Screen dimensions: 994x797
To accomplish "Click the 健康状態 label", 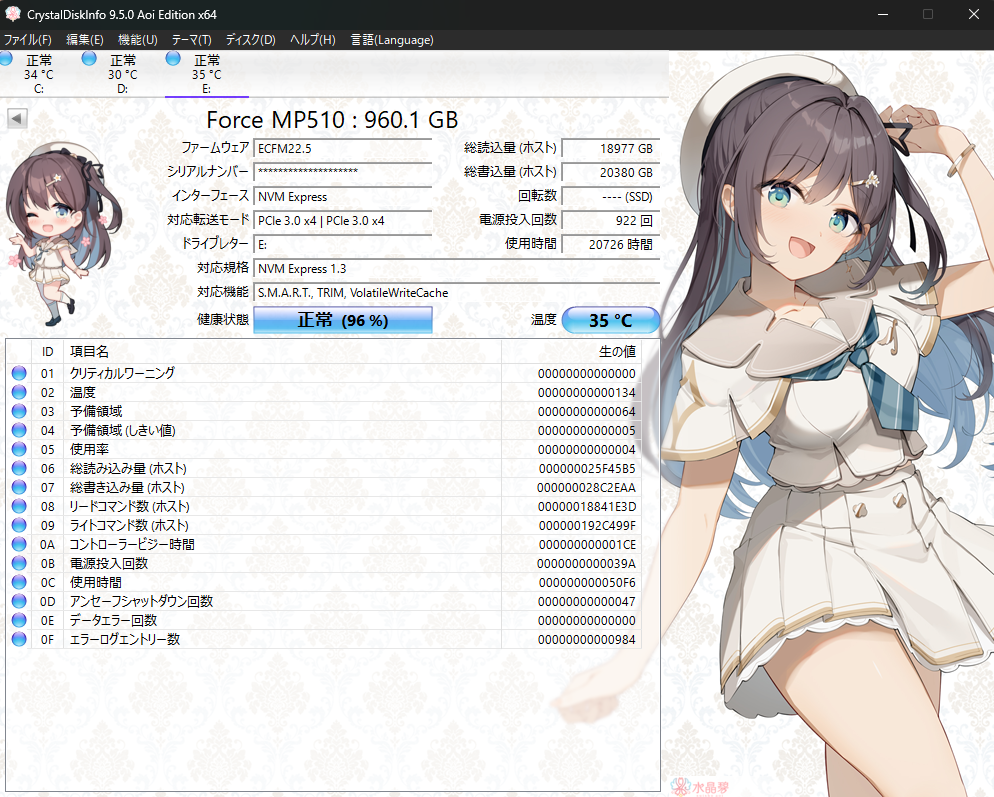I will [x=223, y=320].
